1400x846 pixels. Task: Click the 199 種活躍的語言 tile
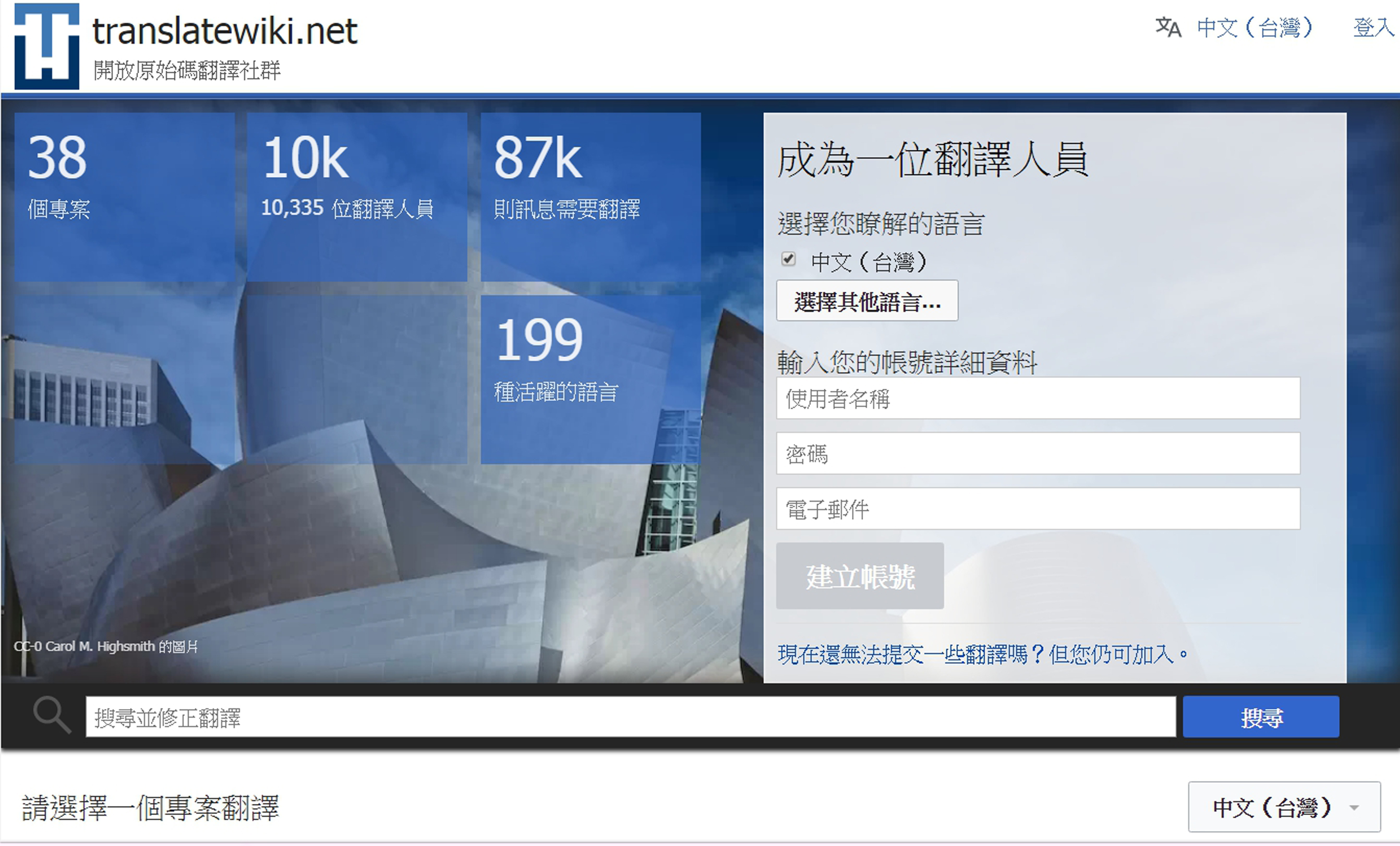[590, 379]
